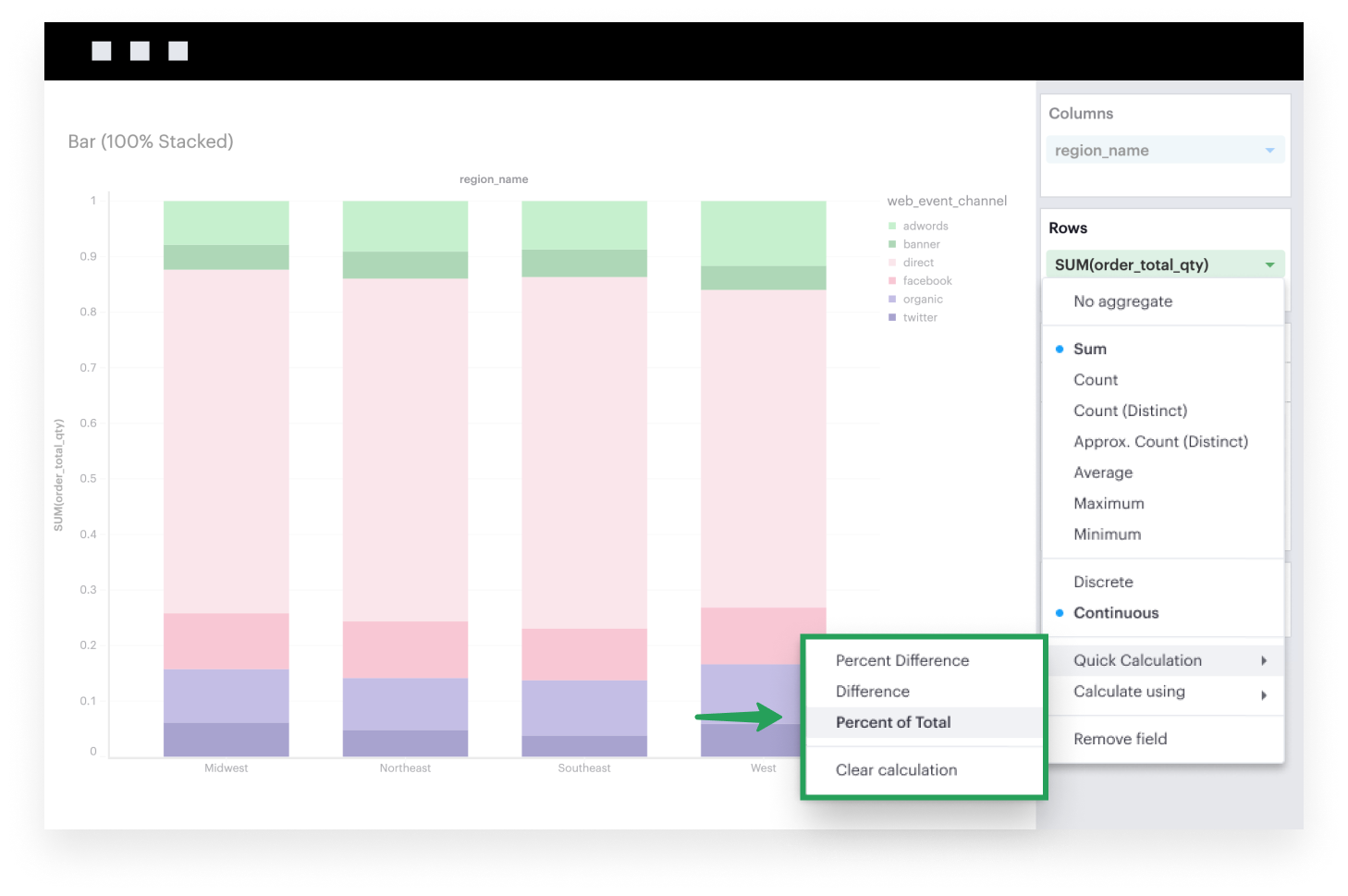The height and width of the screenshot is (896, 1348).
Task: Click the organic legend swatch icon
Action: coord(892,300)
